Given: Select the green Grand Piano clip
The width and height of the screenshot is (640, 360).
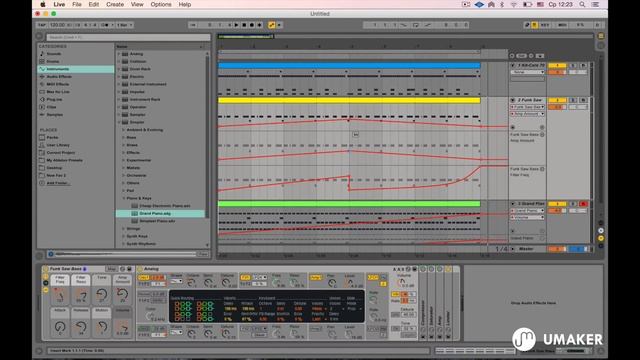Looking at the screenshot, I should (349, 204).
